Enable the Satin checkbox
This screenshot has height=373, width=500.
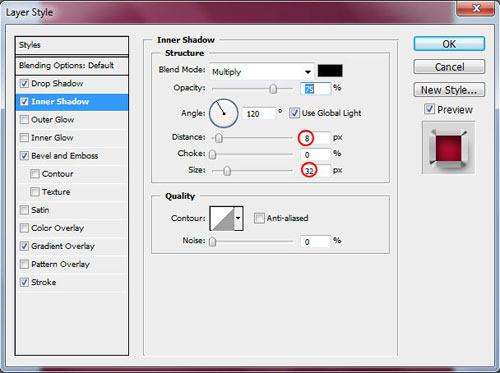[24, 210]
